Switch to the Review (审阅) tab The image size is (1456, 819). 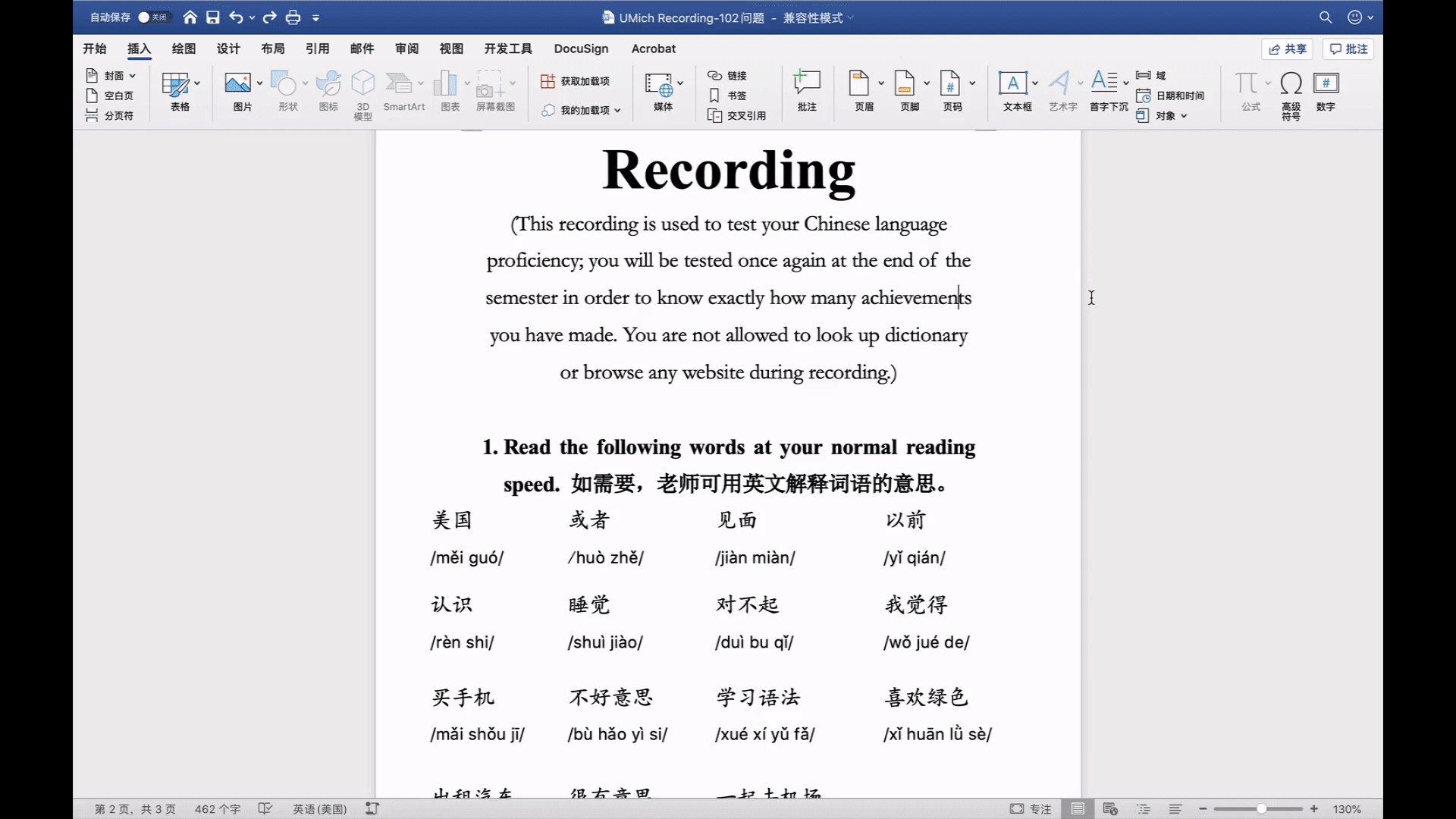pyautogui.click(x=406, y=49)
